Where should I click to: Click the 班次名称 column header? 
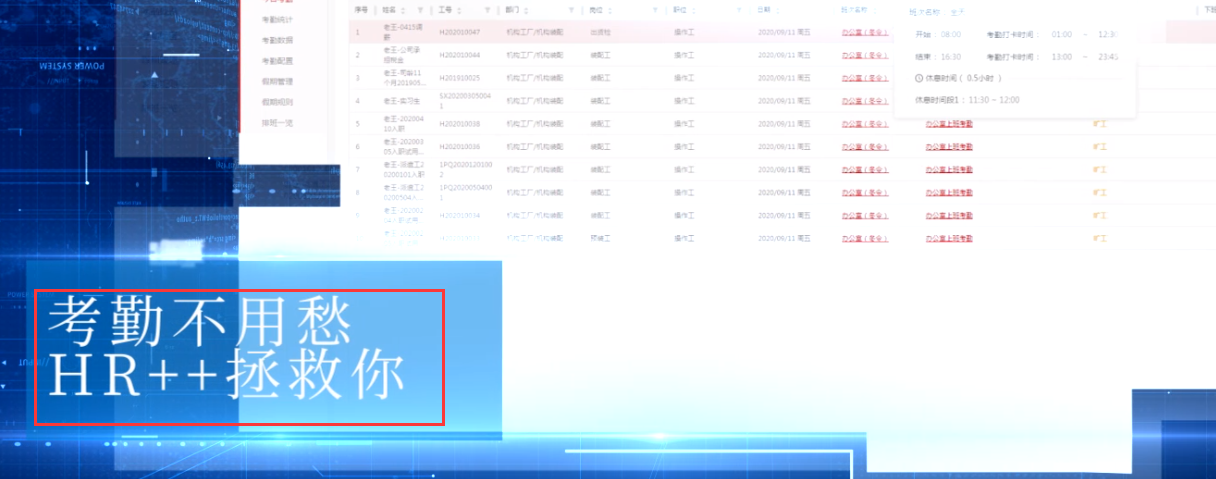pos(854,10)
